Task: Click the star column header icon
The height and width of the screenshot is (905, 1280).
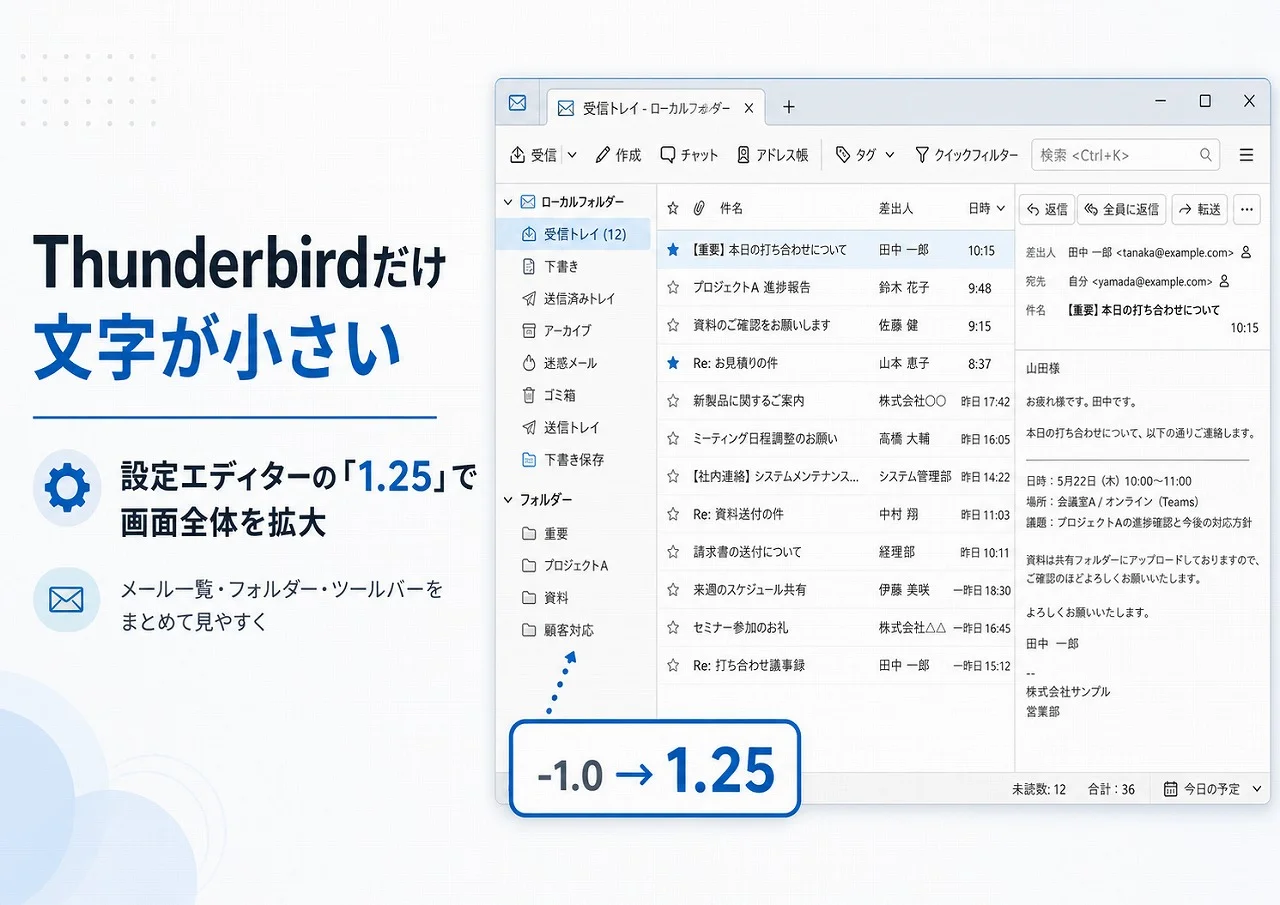Action: pos(673,208)
